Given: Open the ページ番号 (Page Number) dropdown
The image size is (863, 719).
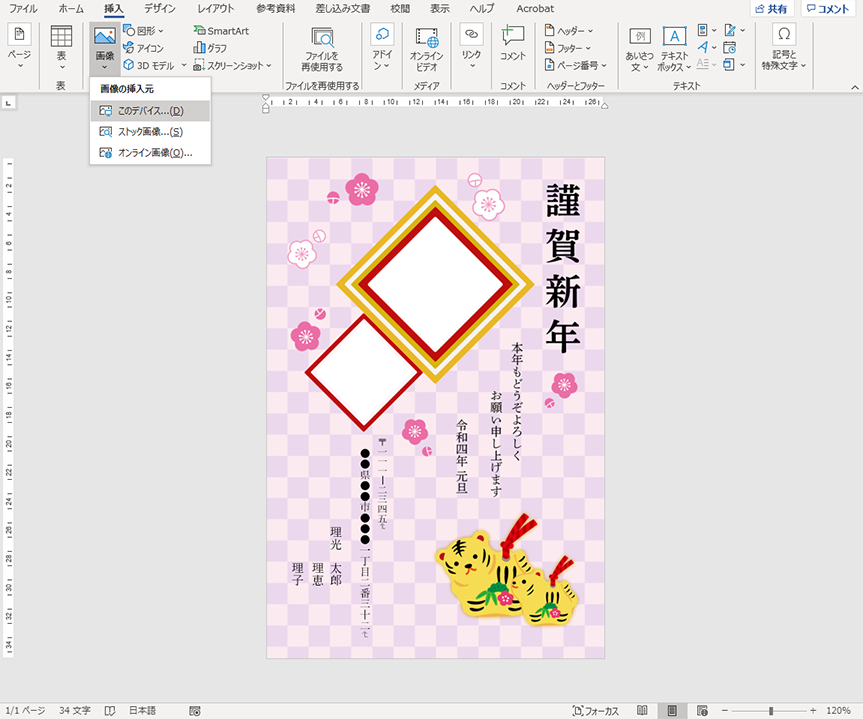Looking at the screenshot, I should (x=575, y=65).
